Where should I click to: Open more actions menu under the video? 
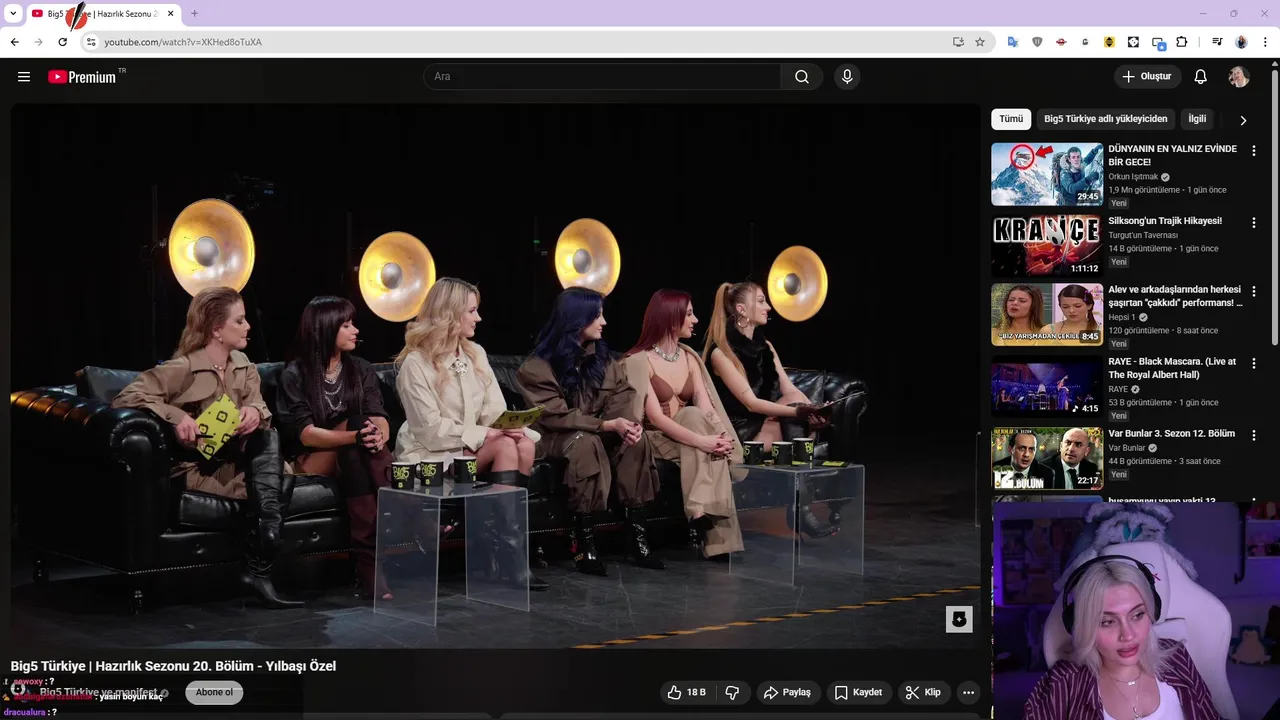coord(968,692)
